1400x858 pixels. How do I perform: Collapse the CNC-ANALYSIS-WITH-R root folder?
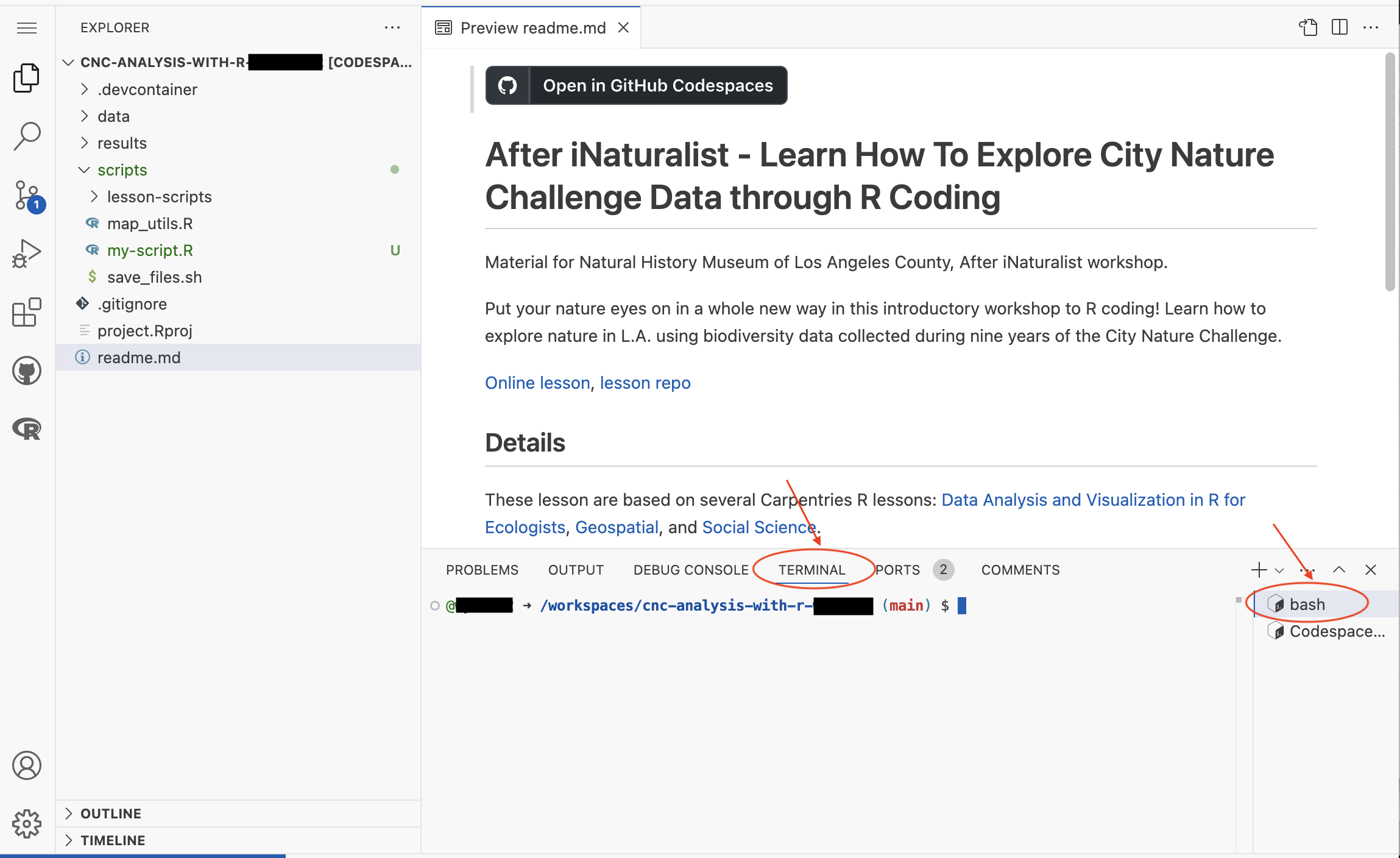point(68,62)
